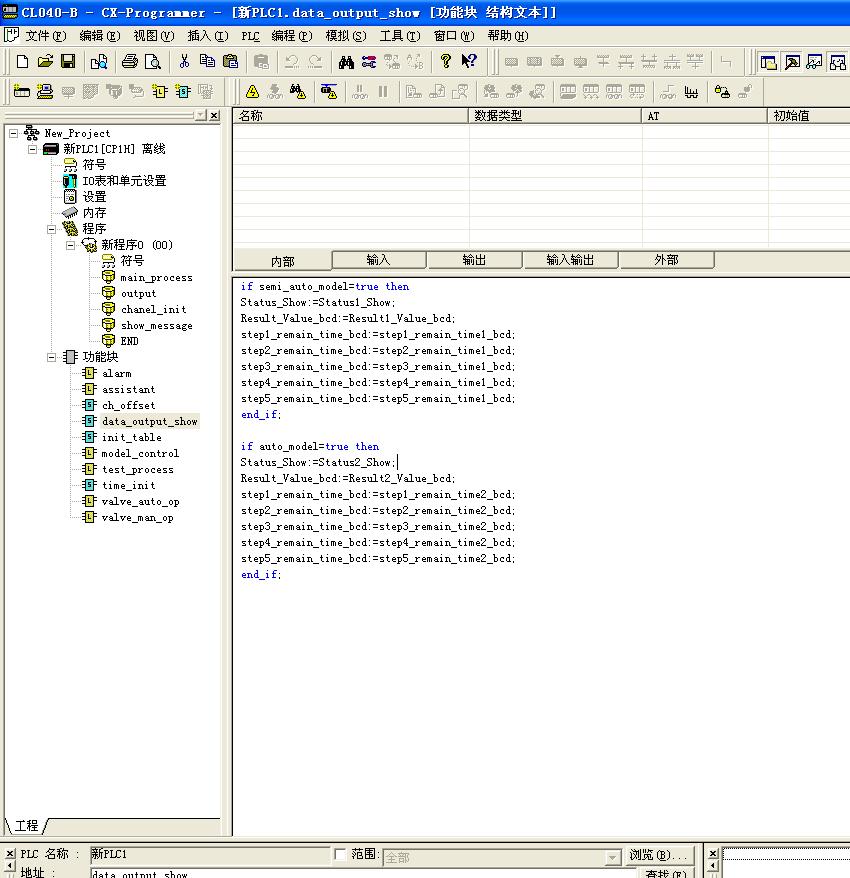
Task: Collapse the 功能块 tree node
Action: tap(52, 357)
